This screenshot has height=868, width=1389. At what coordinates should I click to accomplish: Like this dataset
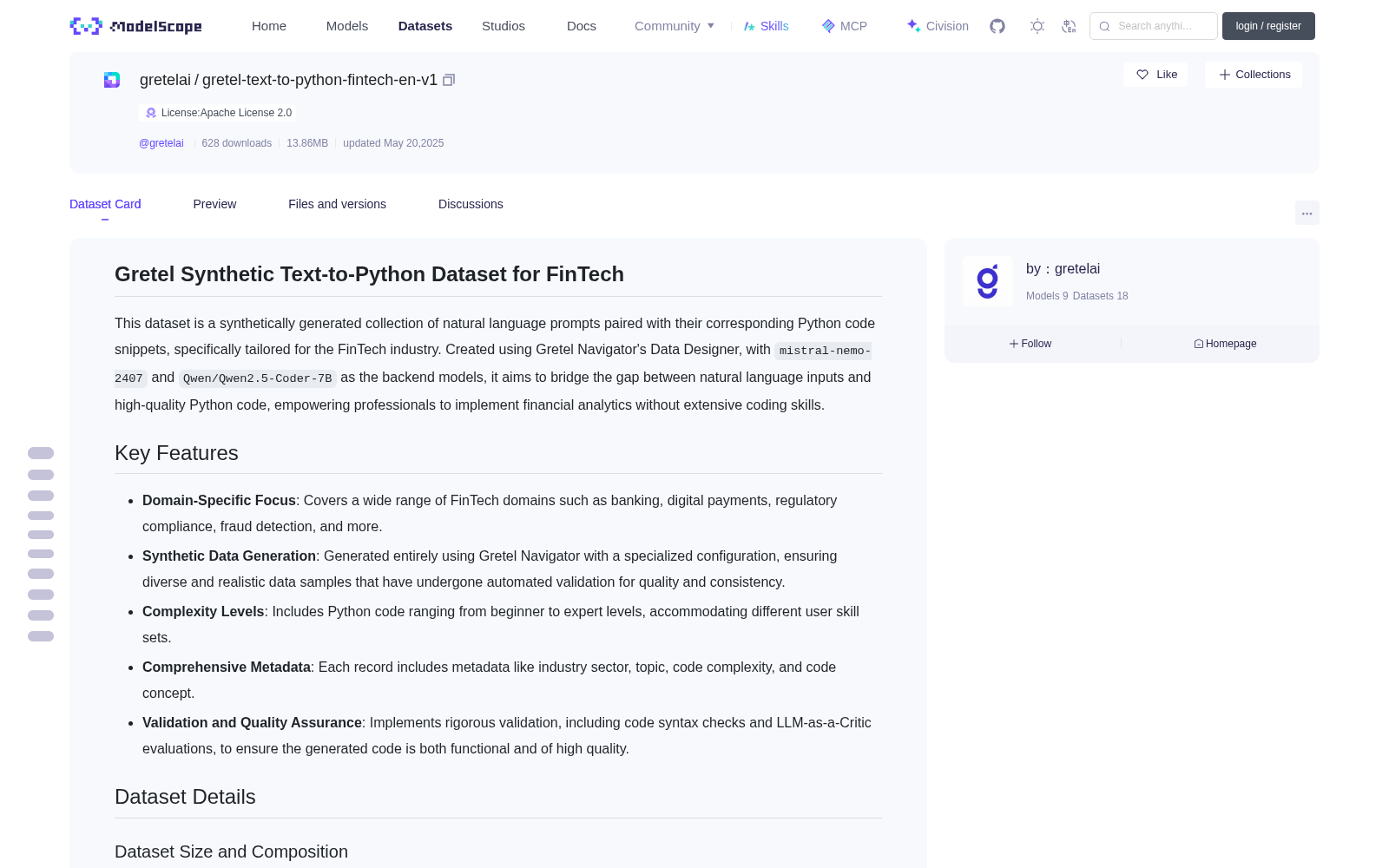(1155, 75)
